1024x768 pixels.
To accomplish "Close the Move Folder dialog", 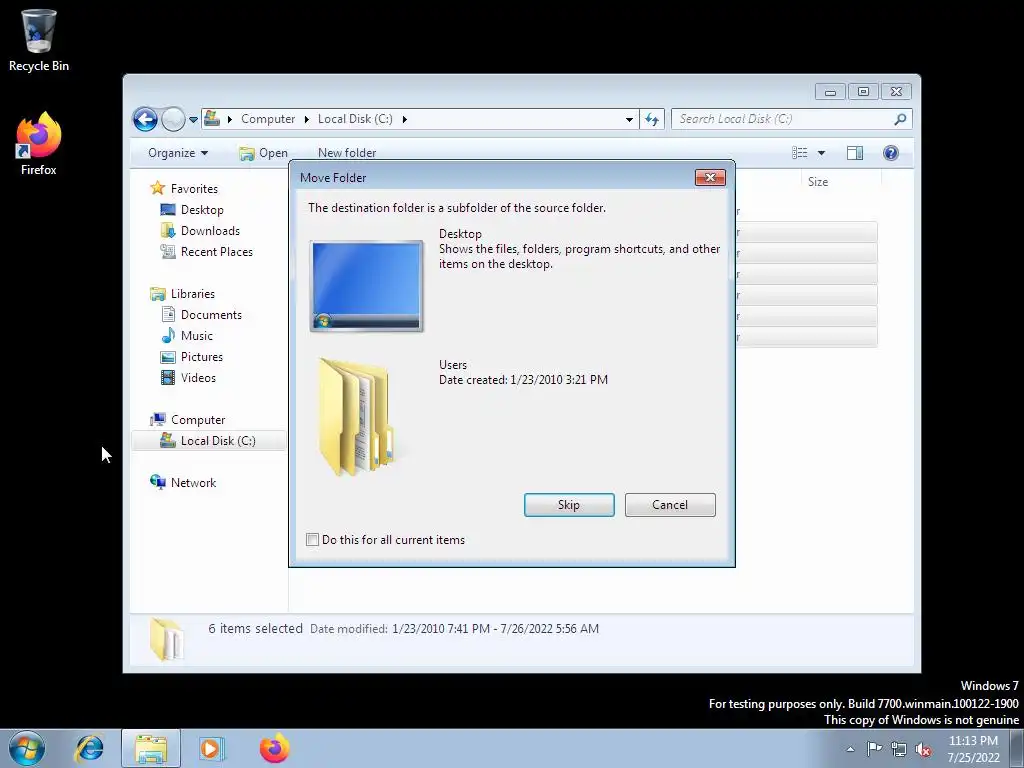I will (x=710, y=178).
